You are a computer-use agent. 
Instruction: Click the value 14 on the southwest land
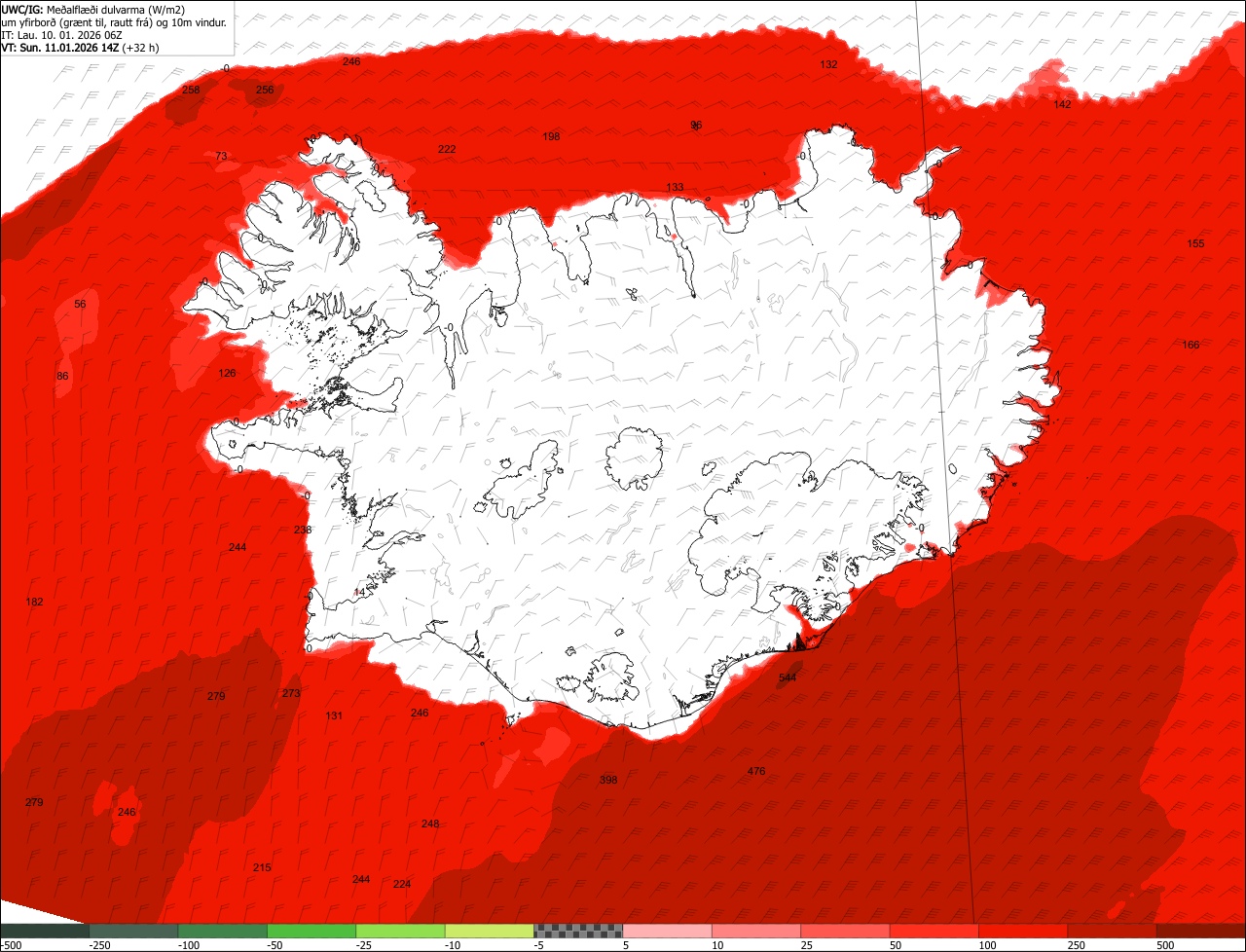coord(359,592)
